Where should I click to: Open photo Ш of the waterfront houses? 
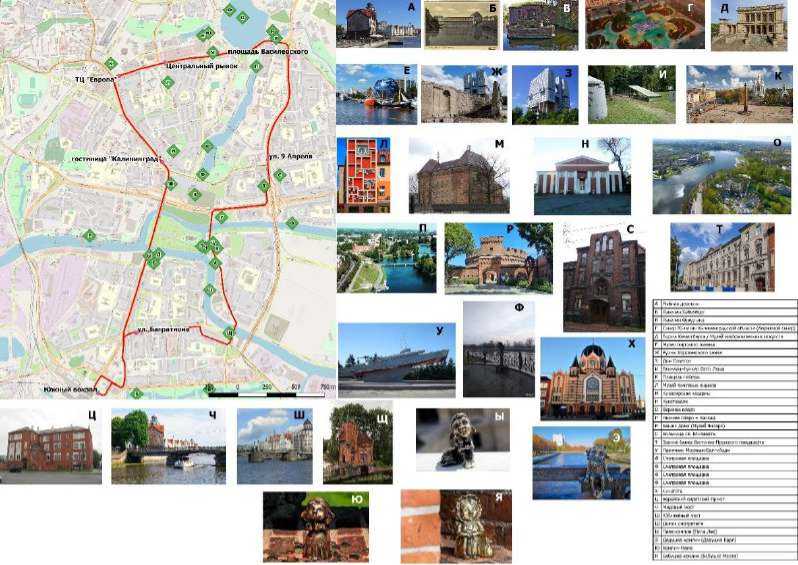[x=275, y=446]
